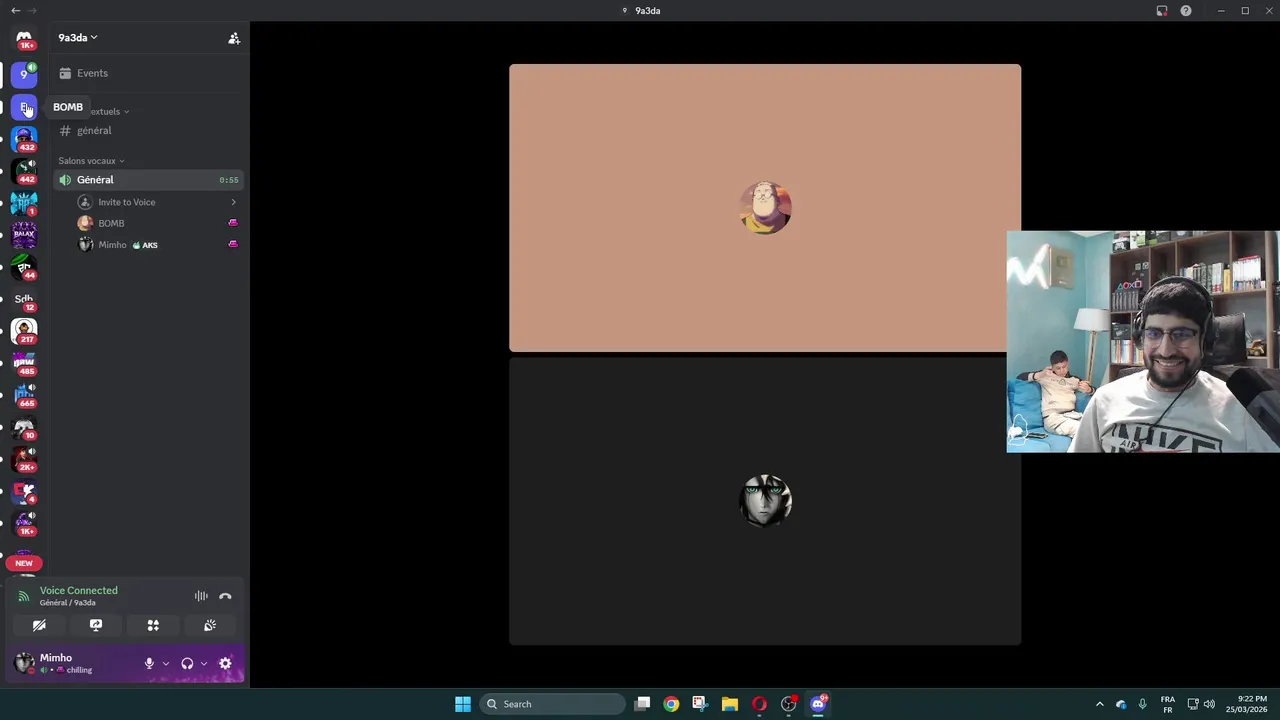Open the activities launcher button
The width and height of the screenshot is (1280, 720).
153,625
